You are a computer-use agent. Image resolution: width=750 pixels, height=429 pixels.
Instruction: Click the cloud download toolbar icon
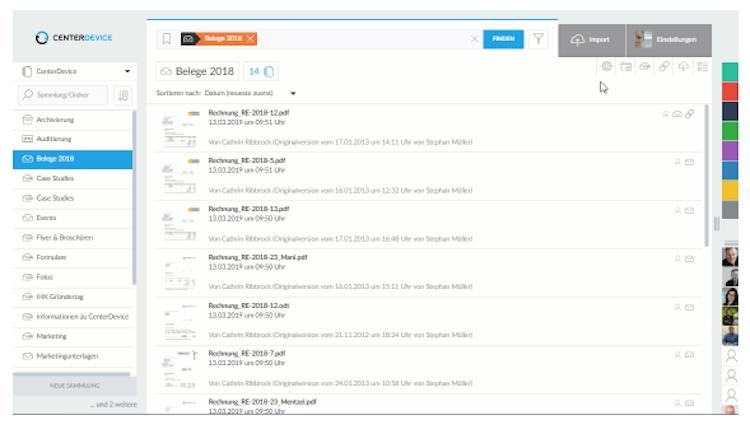click(683, 66)
